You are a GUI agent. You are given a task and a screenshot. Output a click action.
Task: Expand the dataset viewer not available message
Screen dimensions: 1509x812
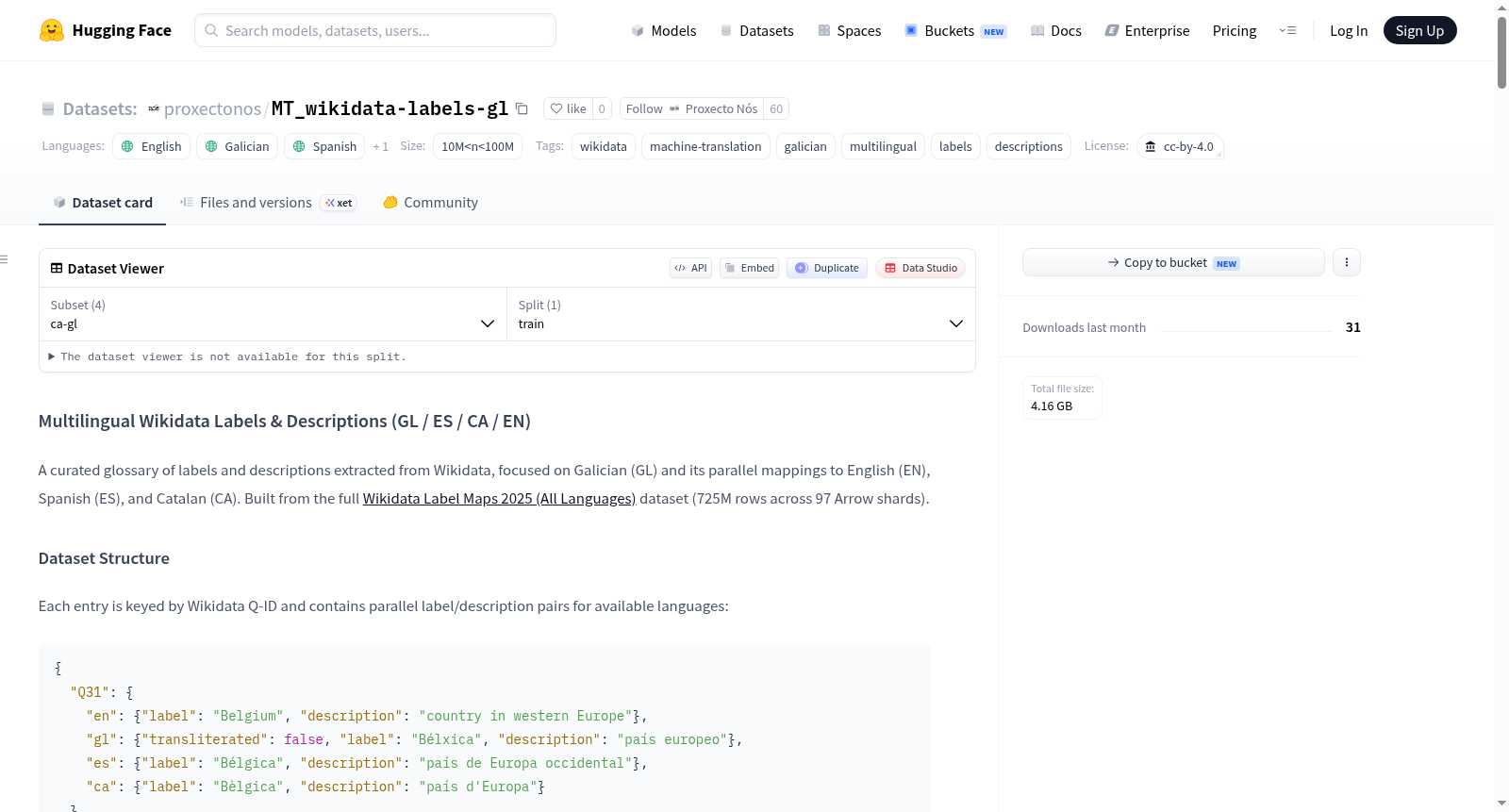pyautogui.click(x=227, y=356)
